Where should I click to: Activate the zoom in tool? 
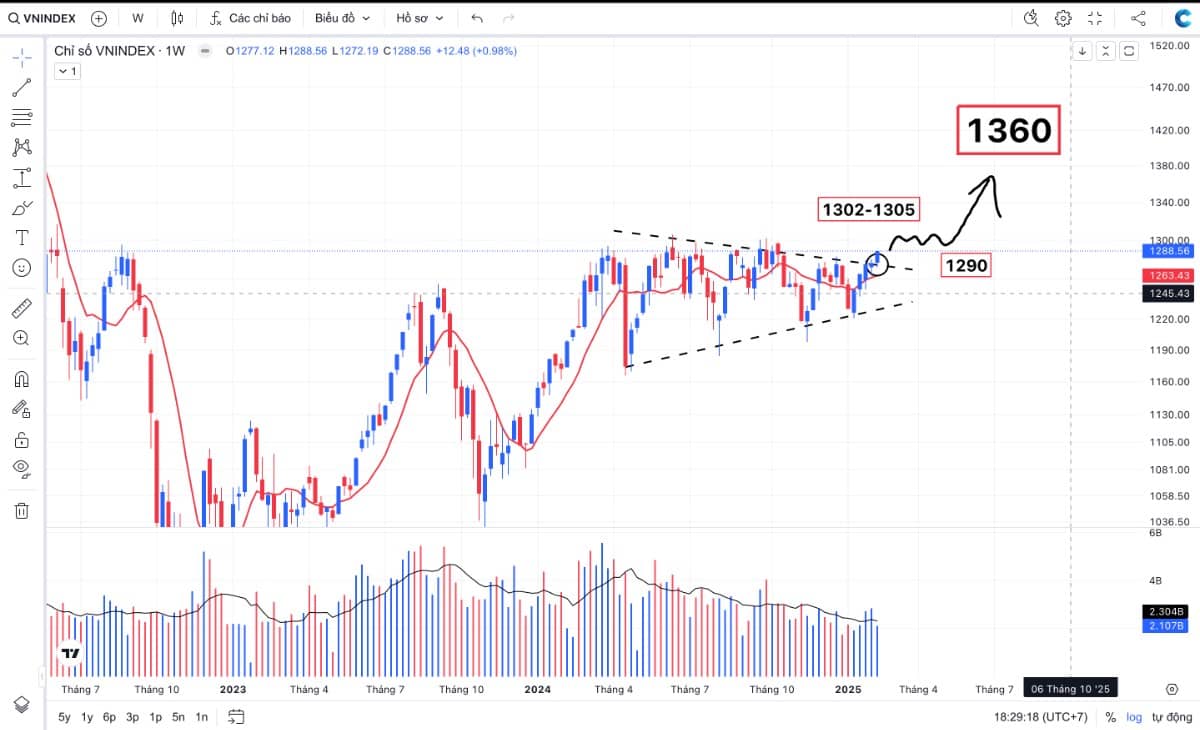tap(21, 338)
